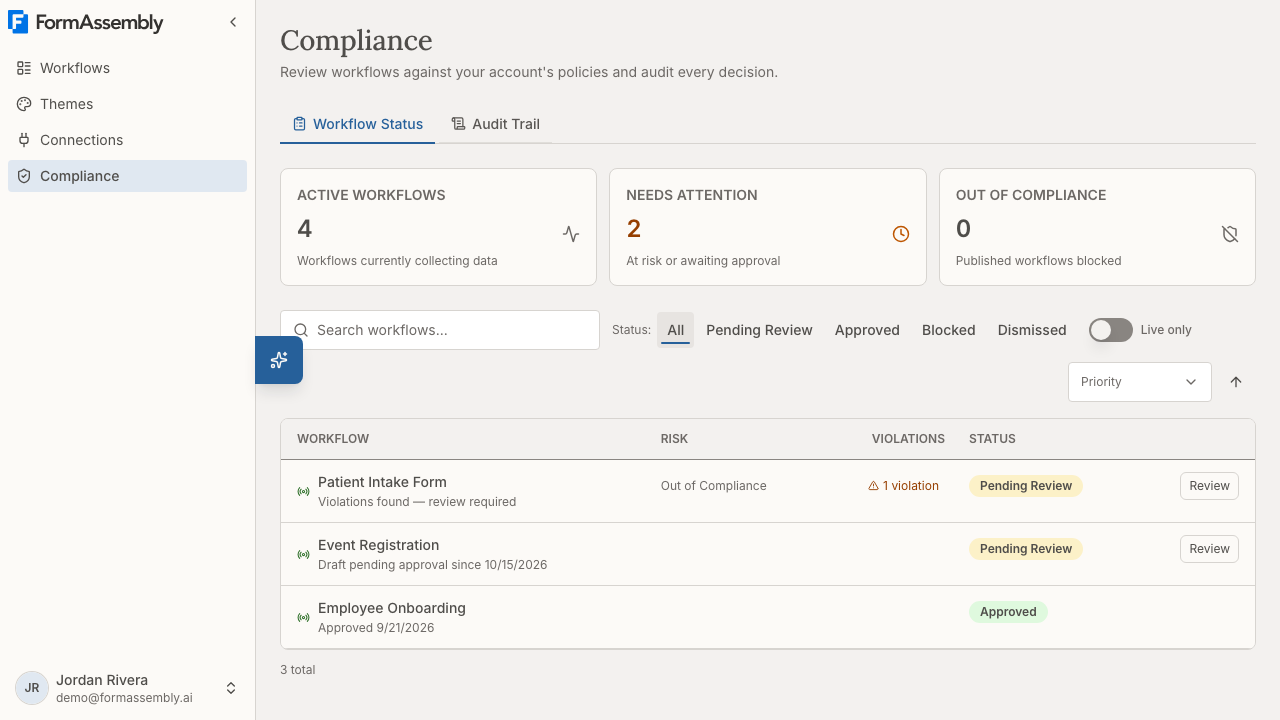This screenshot has height=720, width=1280.
Task: Filter status by Dismissed
Action: click(x=1032, y=330)
